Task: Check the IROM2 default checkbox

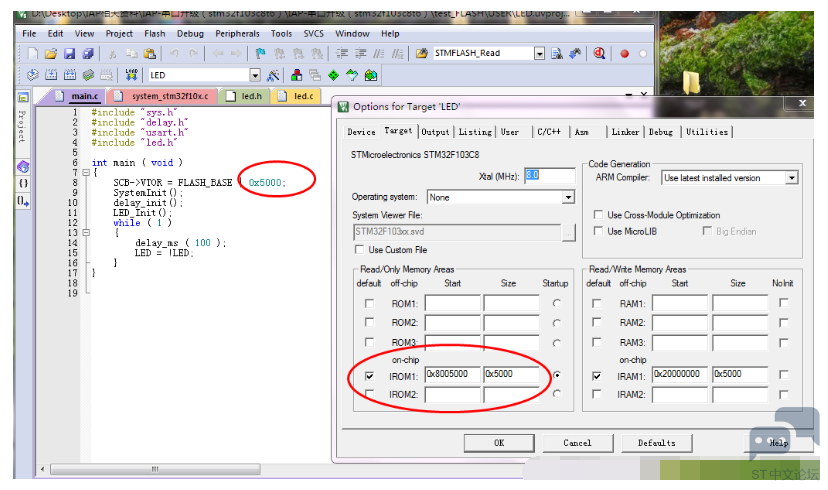Action: point(370,394)
